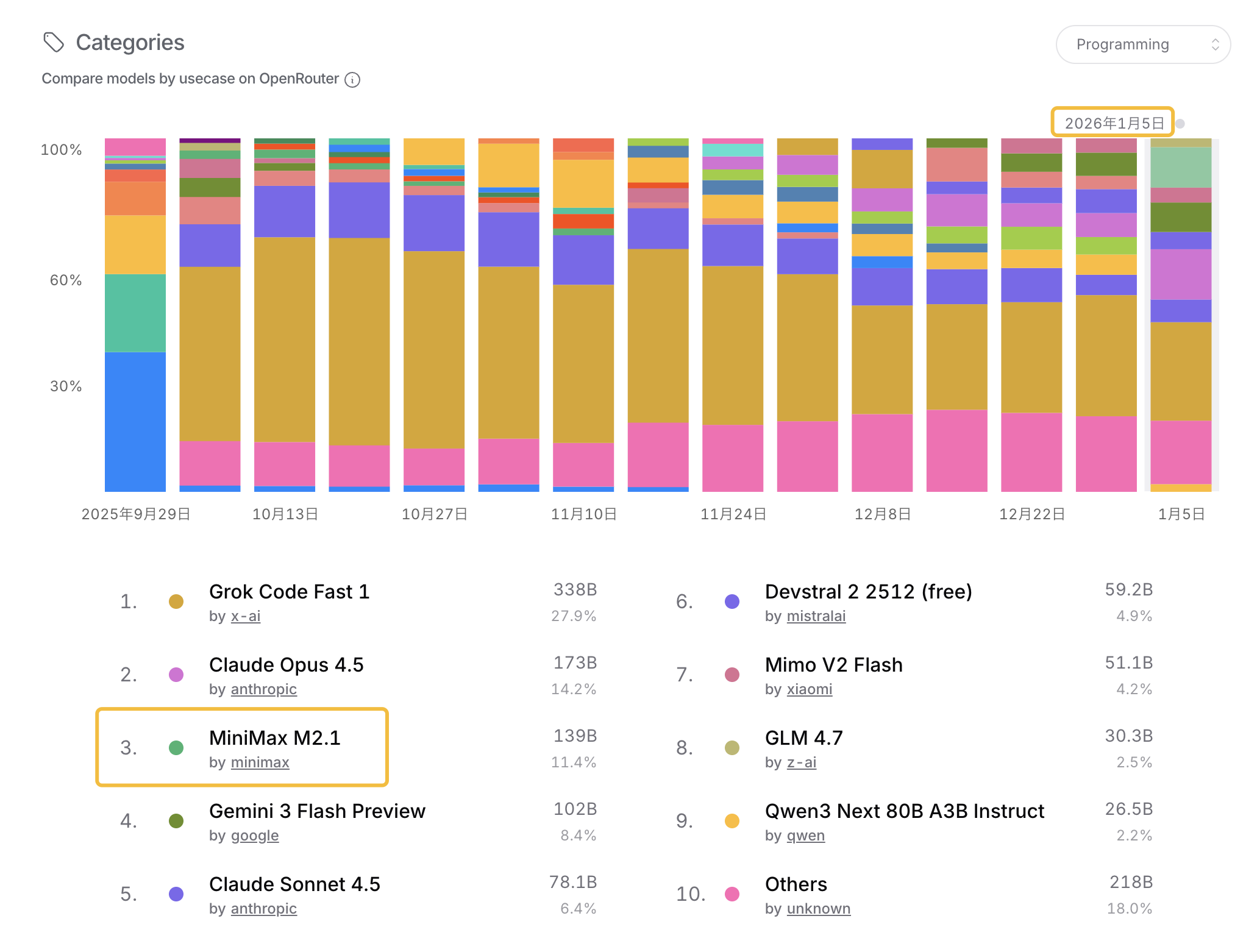Click the Mimo V2 Flash legend dot
Image resolution: width=1257 pixels, height=952 pixels.
(732, 675)
